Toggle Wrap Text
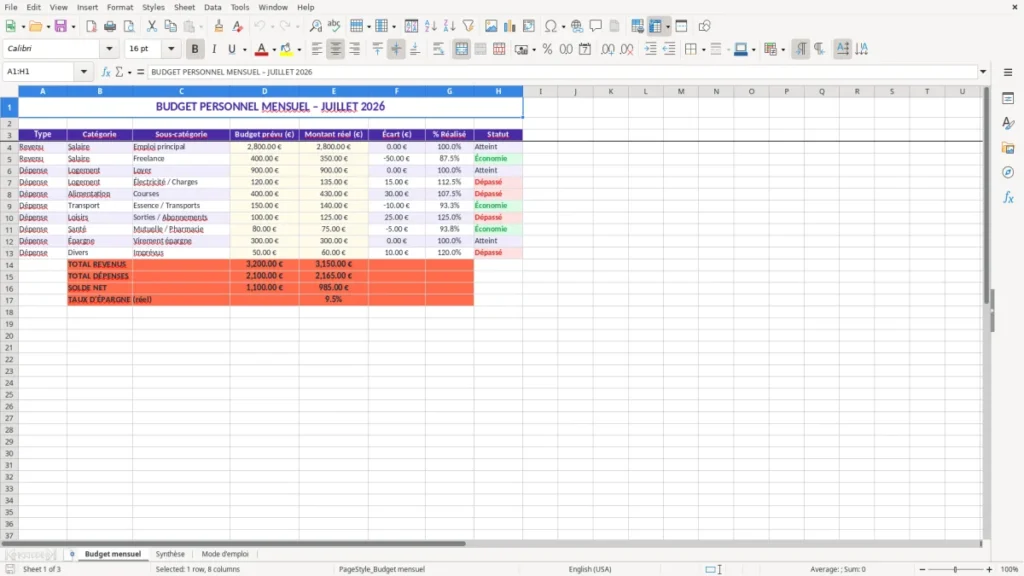 438,49
